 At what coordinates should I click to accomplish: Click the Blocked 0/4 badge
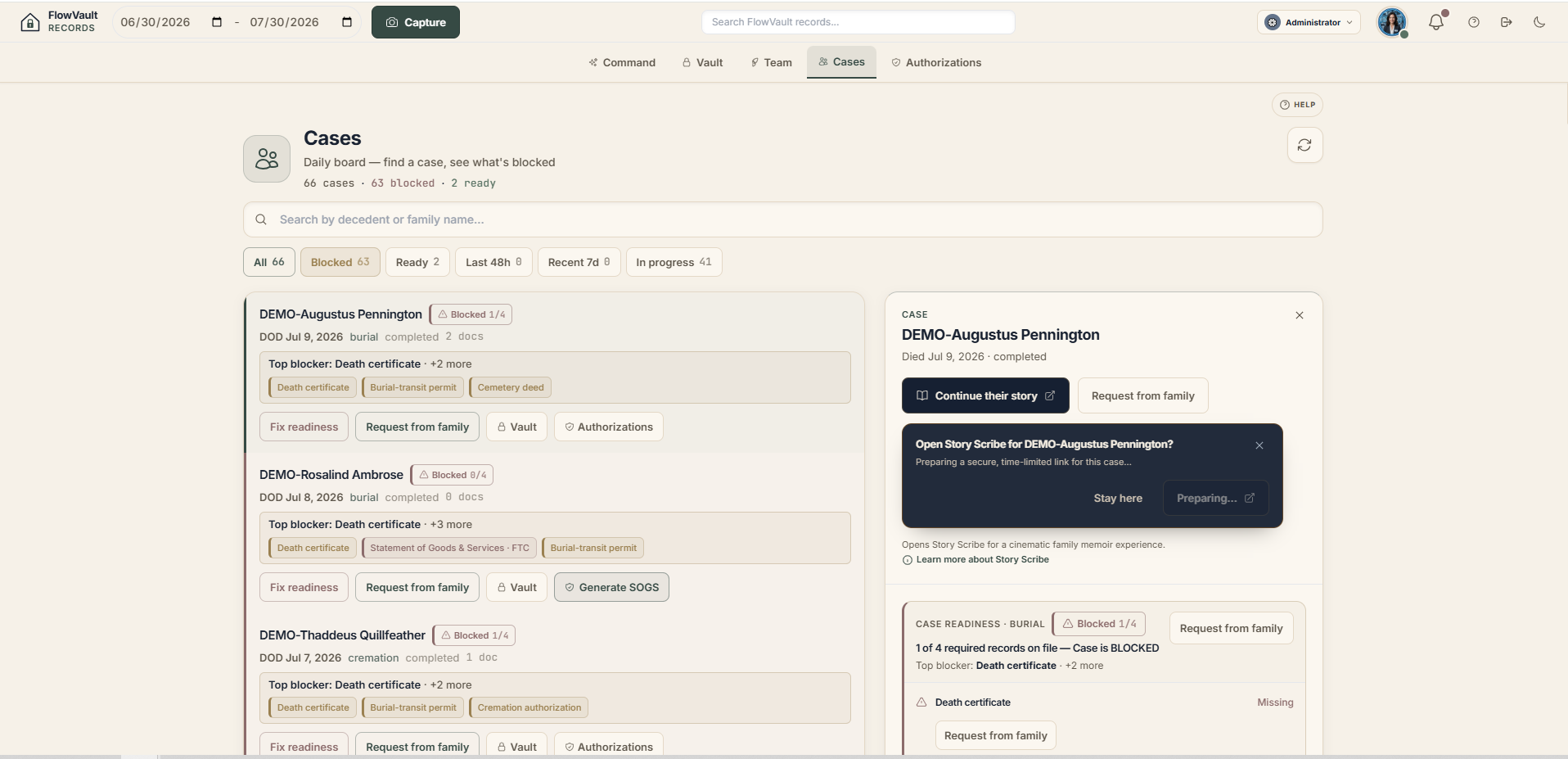coord(452,475)
